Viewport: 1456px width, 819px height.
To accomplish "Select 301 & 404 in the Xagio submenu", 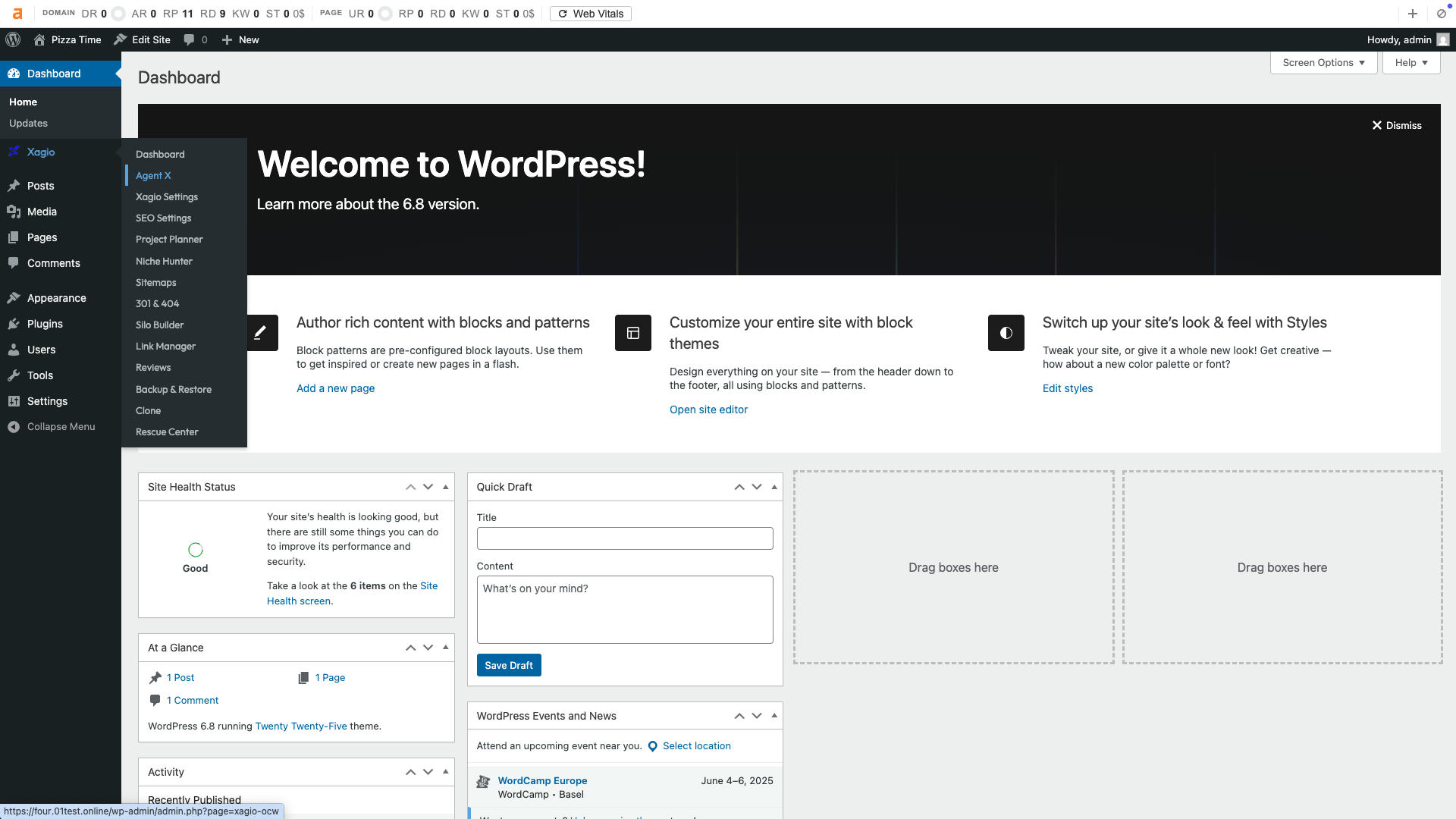I will (x=157, y=303).
